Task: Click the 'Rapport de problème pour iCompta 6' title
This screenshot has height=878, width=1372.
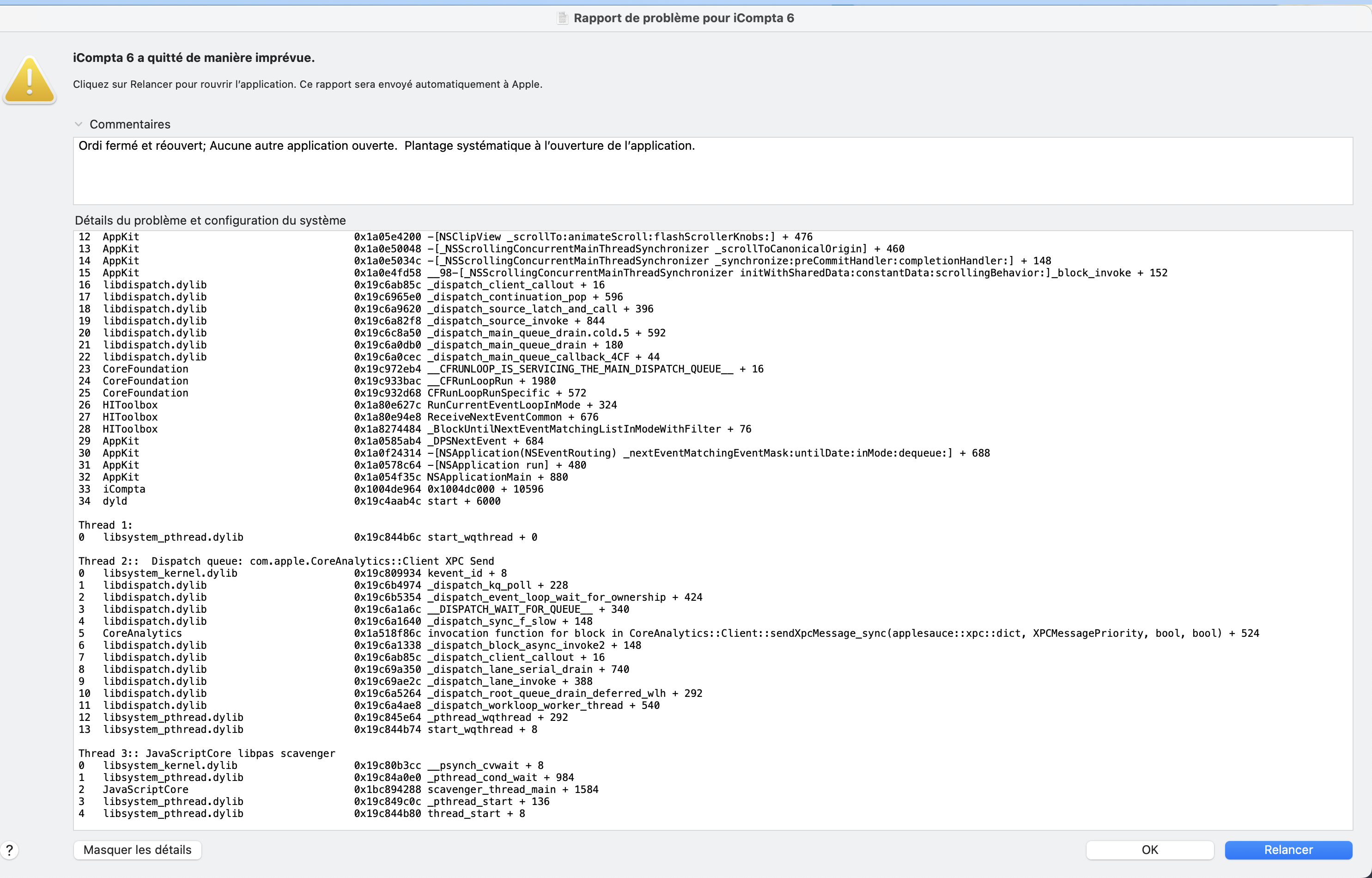Action: click(684, 18)
